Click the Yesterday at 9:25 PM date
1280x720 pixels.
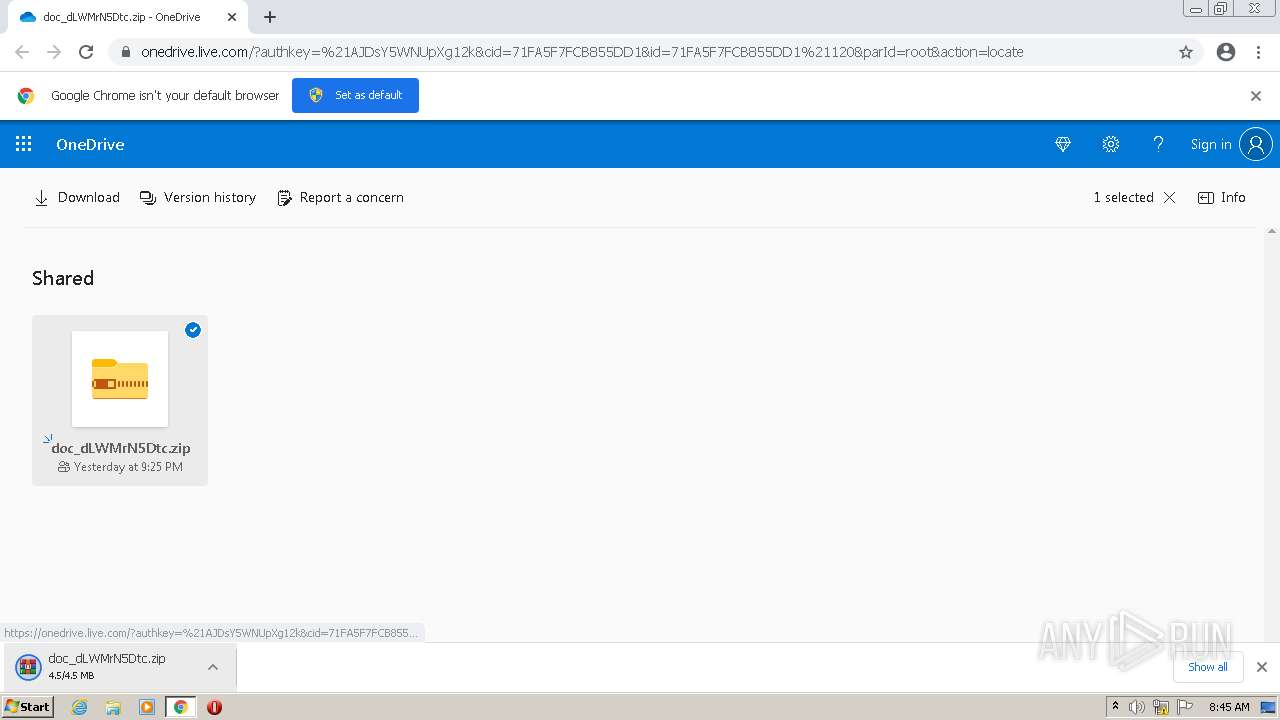(128, 467)
